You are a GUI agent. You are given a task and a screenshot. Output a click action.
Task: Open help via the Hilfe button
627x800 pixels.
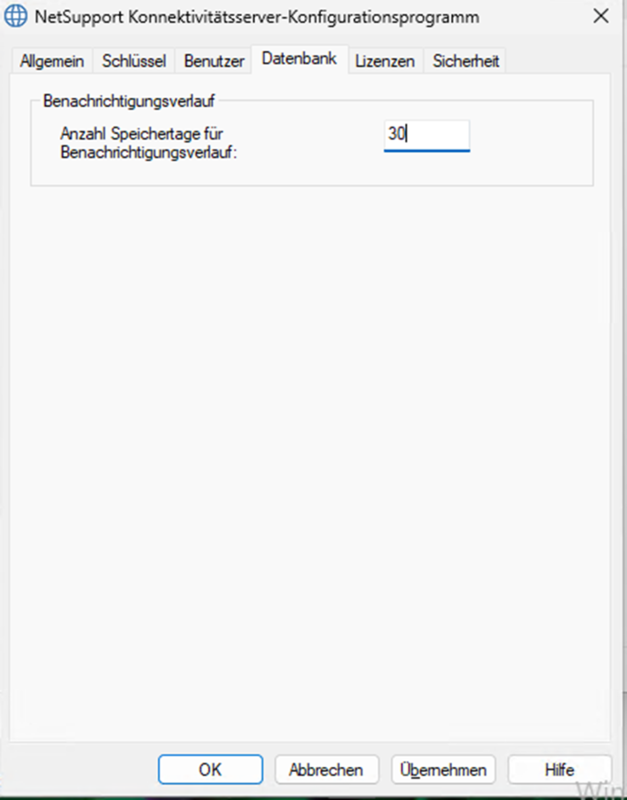click(560, 769)
